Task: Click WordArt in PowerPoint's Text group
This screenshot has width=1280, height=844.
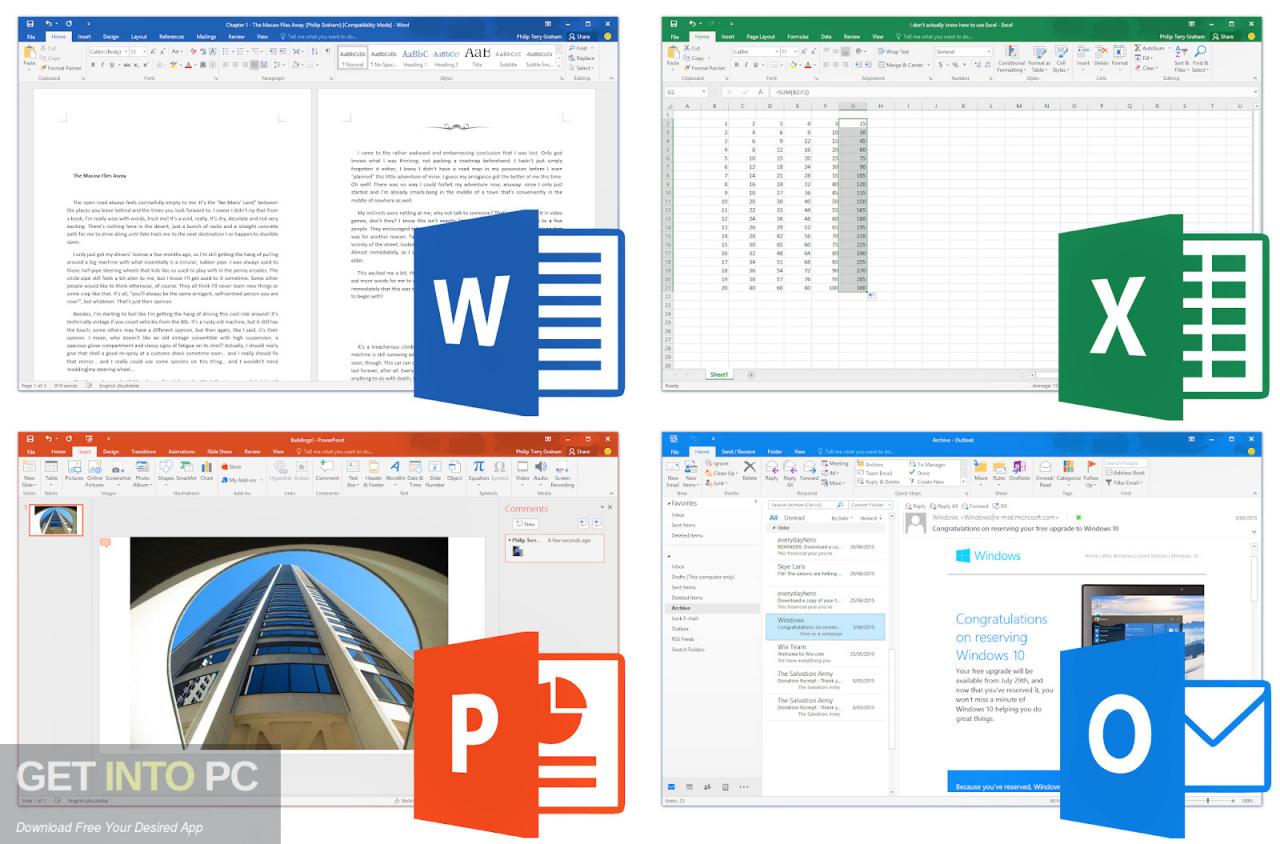Action: pos(395,471)
